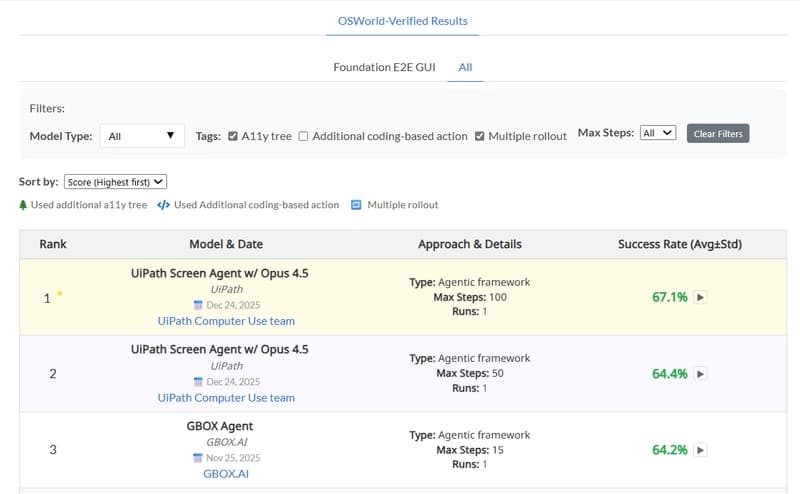Click 'Used additional a11y tree' legend text

89,205
